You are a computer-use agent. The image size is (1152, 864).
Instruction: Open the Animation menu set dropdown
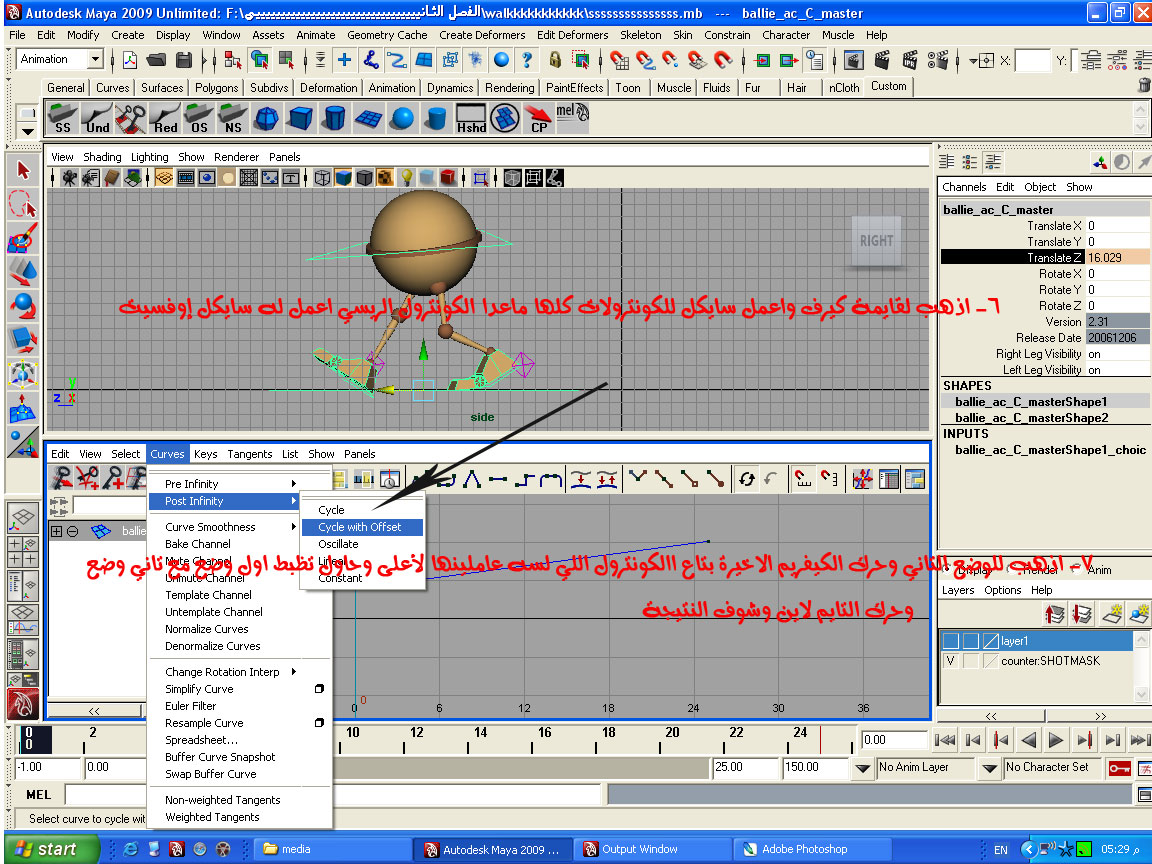coord(96,59)
